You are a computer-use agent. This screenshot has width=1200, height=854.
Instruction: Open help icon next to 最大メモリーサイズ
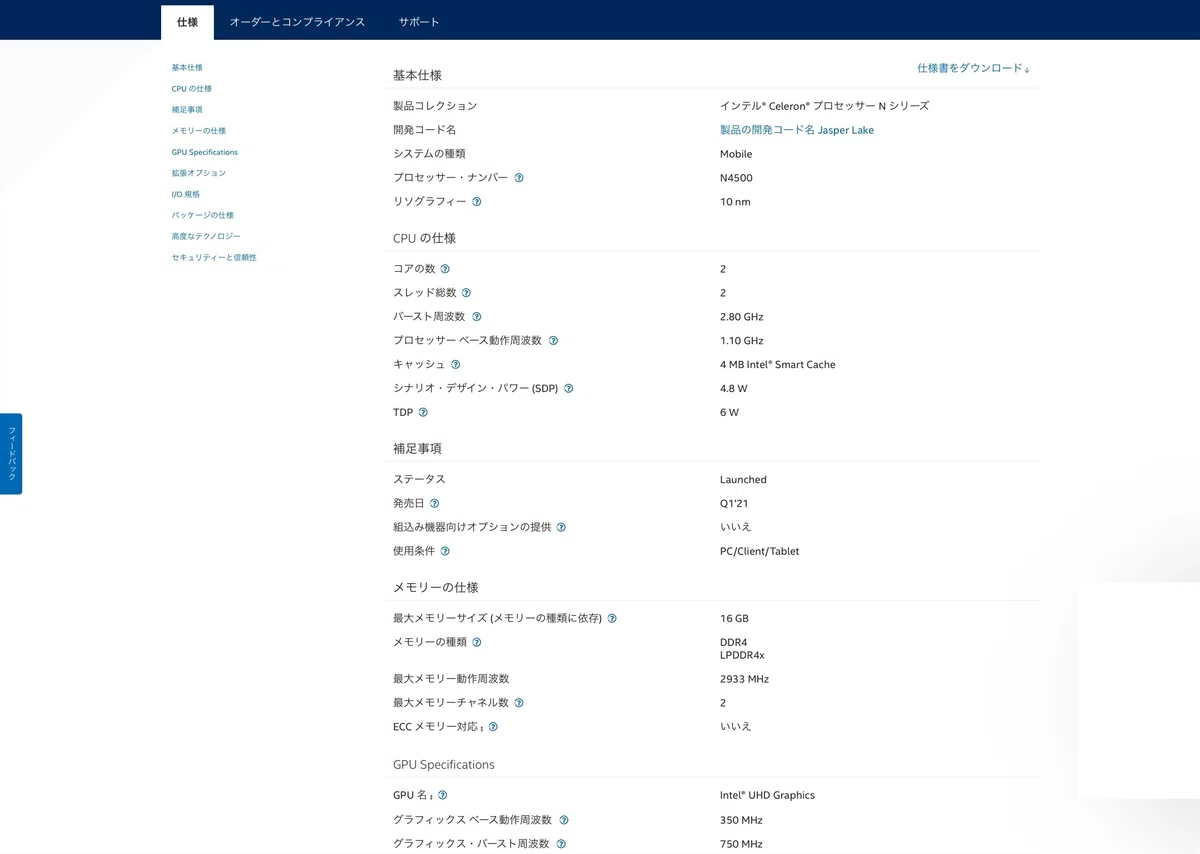click(x=612, y=619)
